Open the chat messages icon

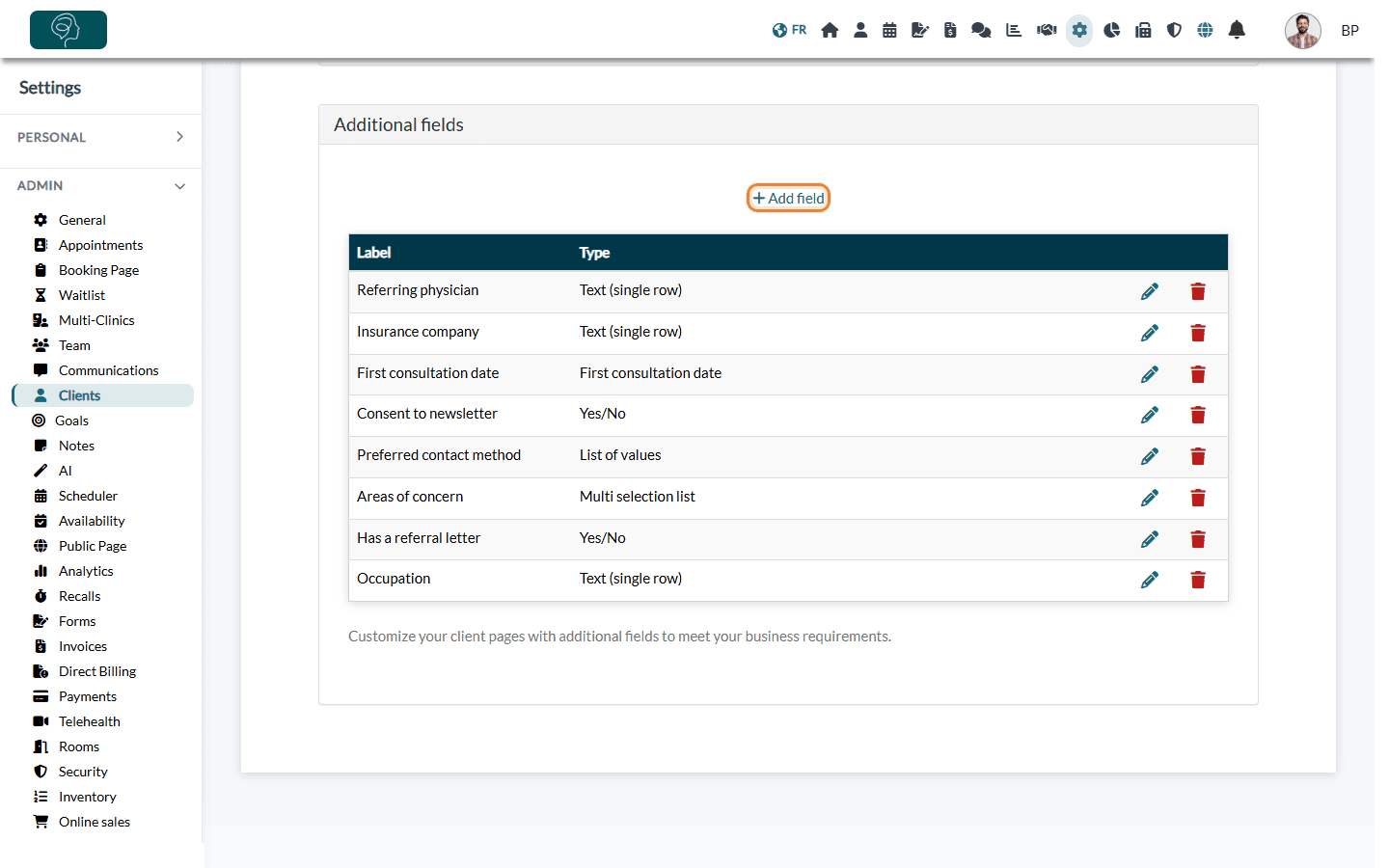coord(981,30)
